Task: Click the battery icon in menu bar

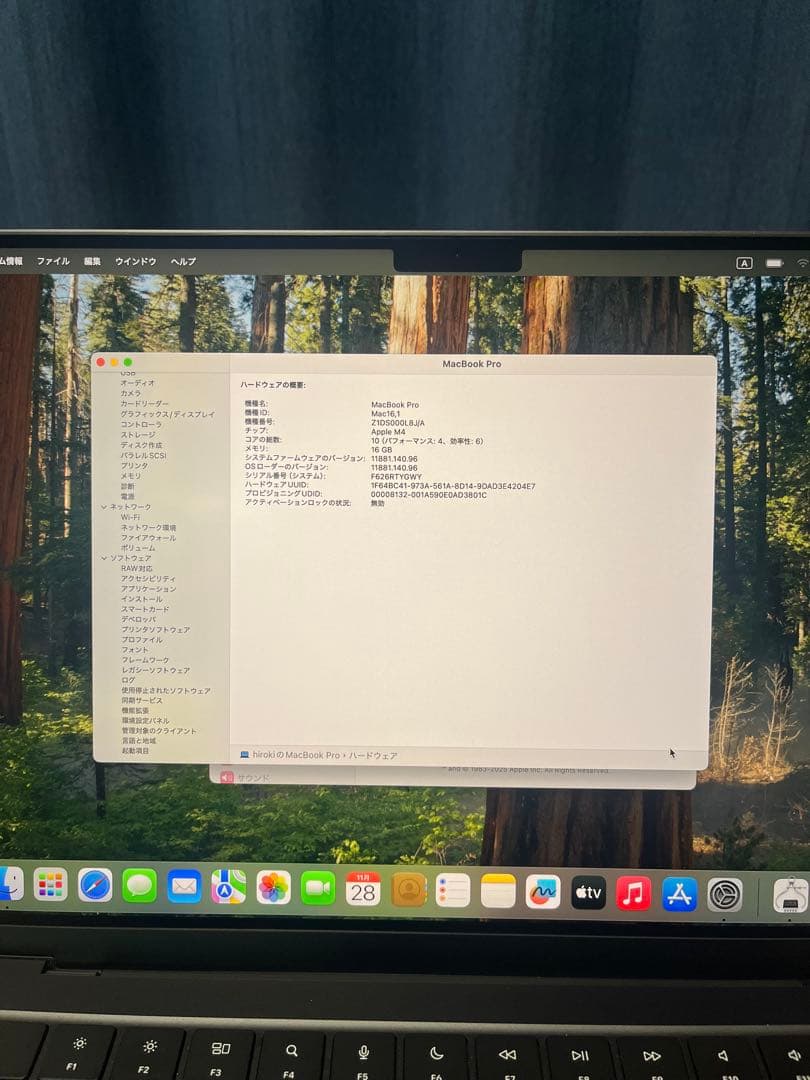Action: (774, 263)
